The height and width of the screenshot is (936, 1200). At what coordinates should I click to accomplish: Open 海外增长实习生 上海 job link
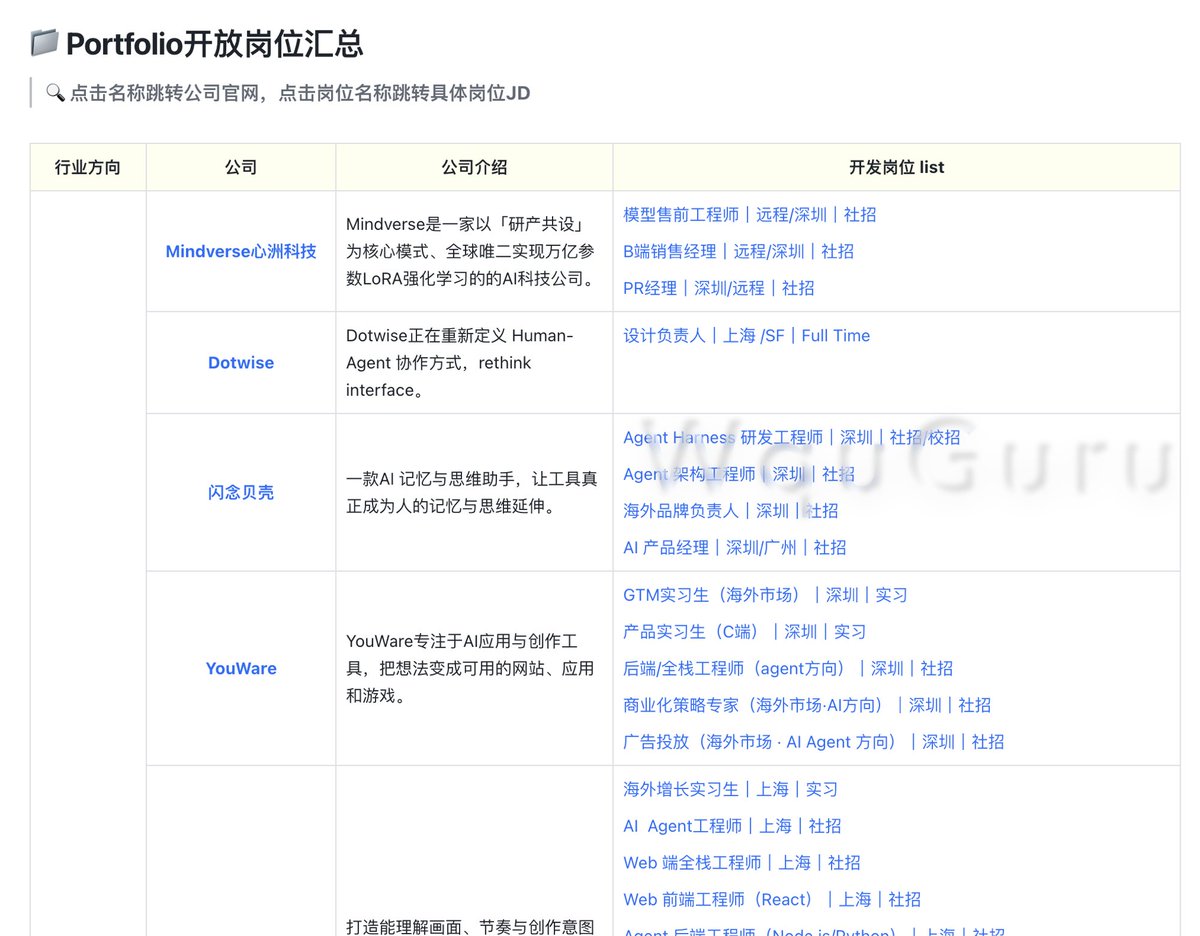[x=730, y=789]
